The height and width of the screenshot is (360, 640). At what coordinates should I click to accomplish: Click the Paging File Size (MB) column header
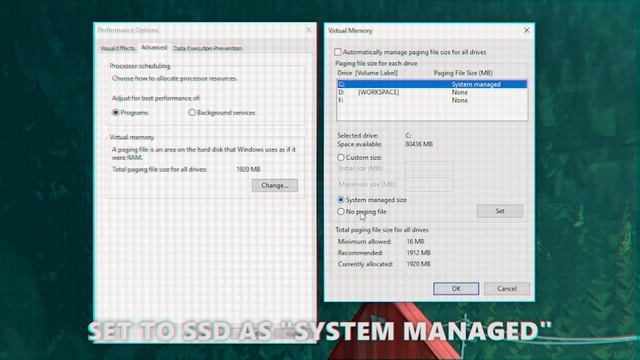click(x=463, y=73)
